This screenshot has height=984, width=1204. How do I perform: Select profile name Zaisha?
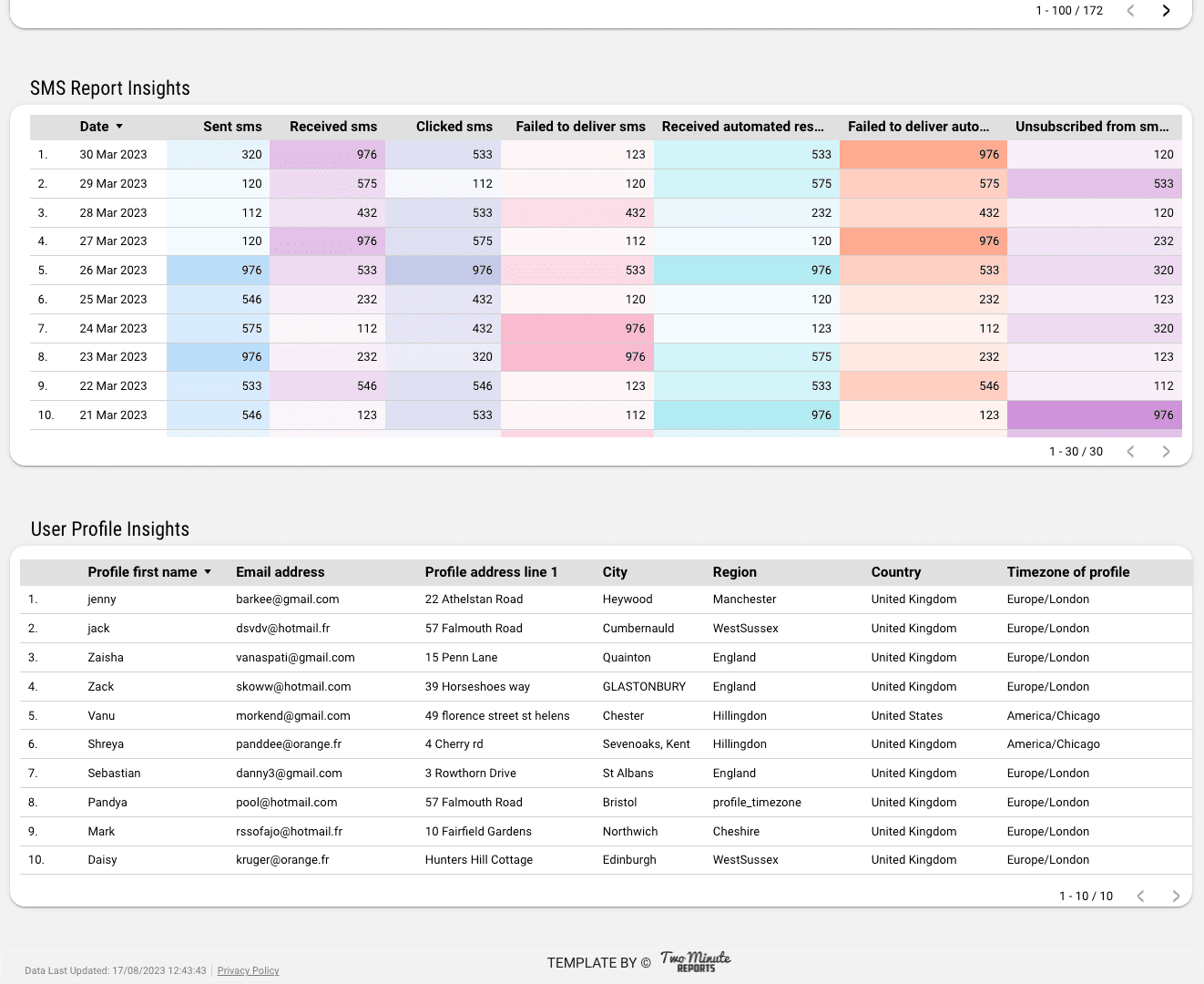click(x=106, y=658)
